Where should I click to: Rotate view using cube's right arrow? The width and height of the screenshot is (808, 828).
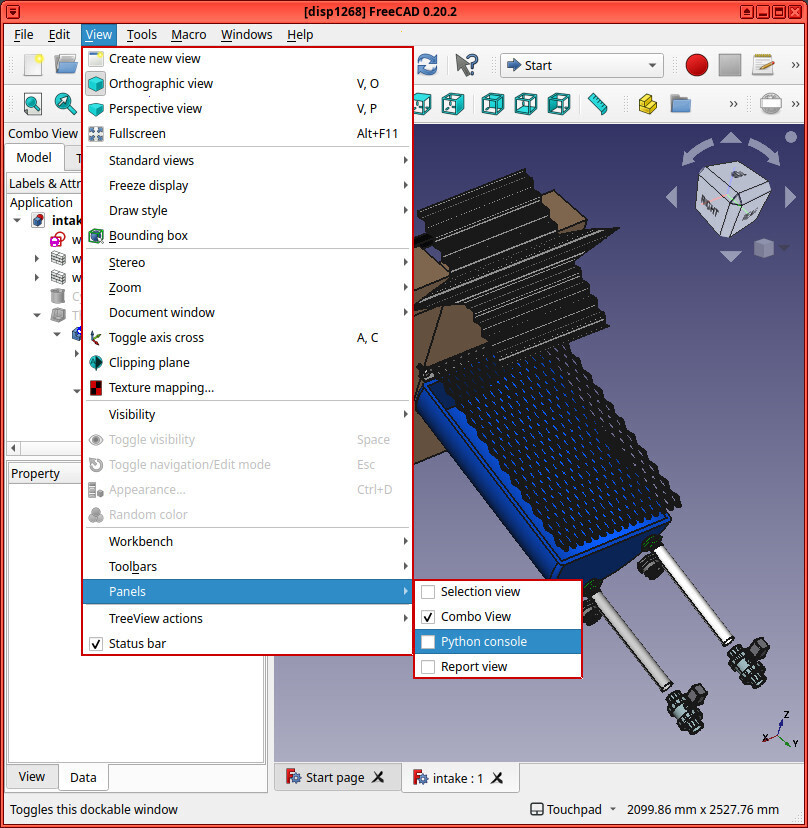point(790,196)
